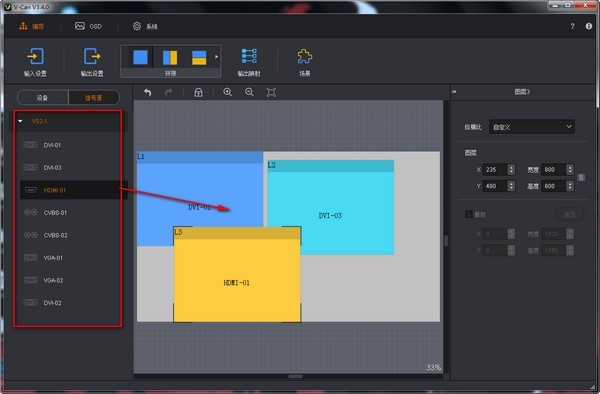Click the greyed button beside the crop checkbox
The image size is (600, 394).
pos(569,214)
